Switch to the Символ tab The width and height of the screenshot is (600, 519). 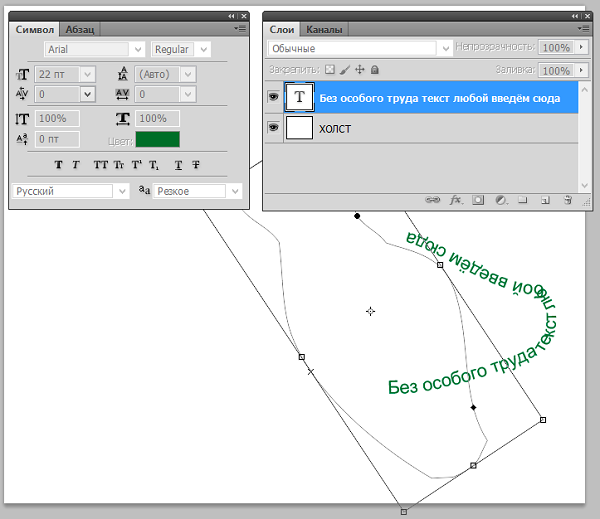click(x=34, y=29)
